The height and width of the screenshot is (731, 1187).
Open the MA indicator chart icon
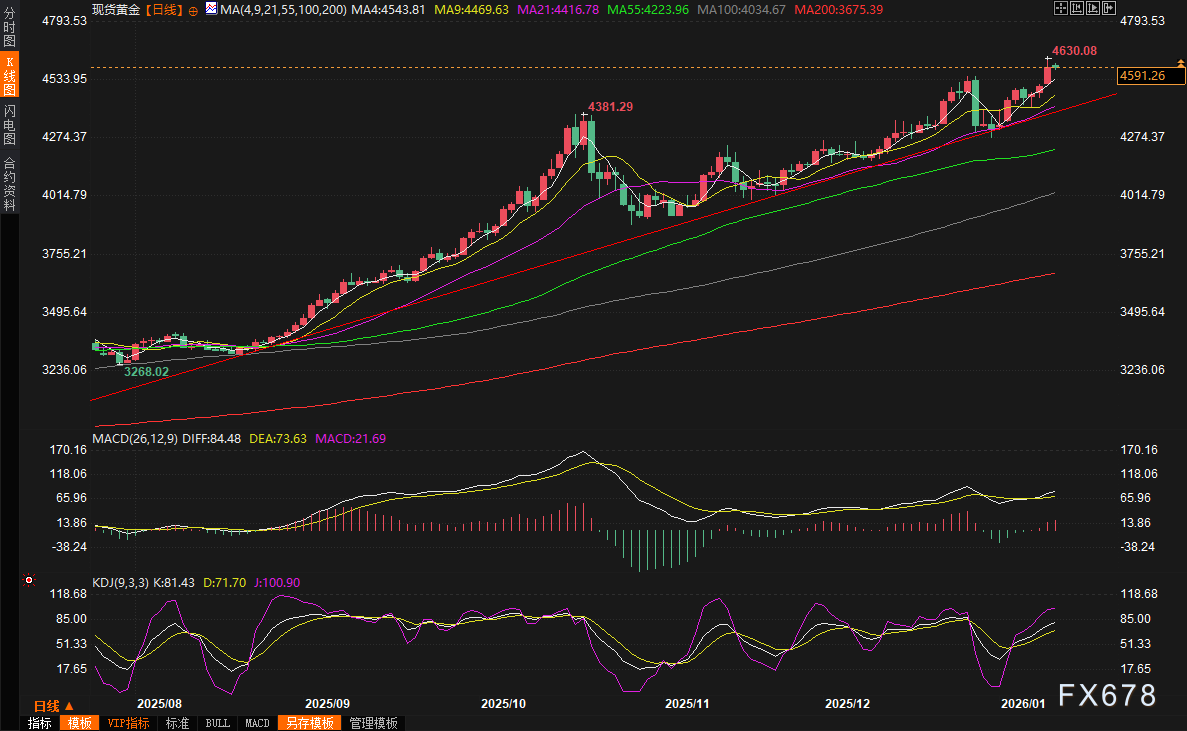(x=211, y=8)
